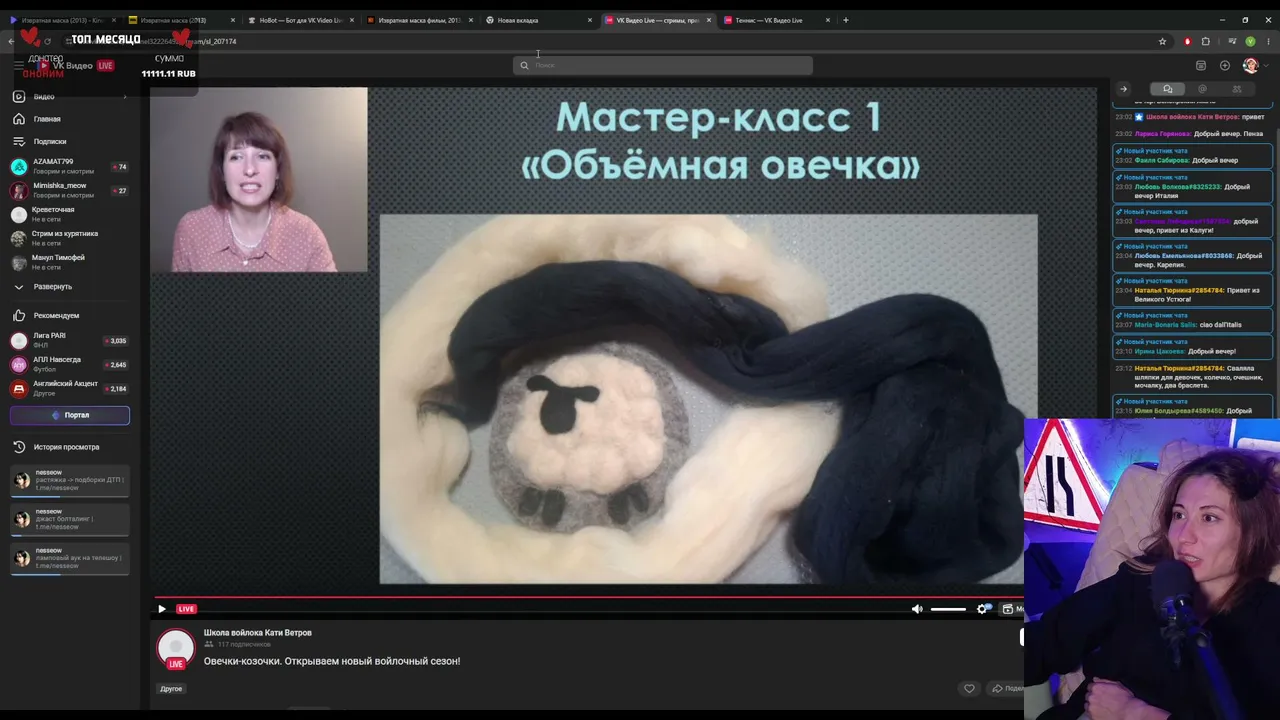This screenshot has width=1280, height=720.
Task: Open the chat participants tab
Action: click(1237, 89)
